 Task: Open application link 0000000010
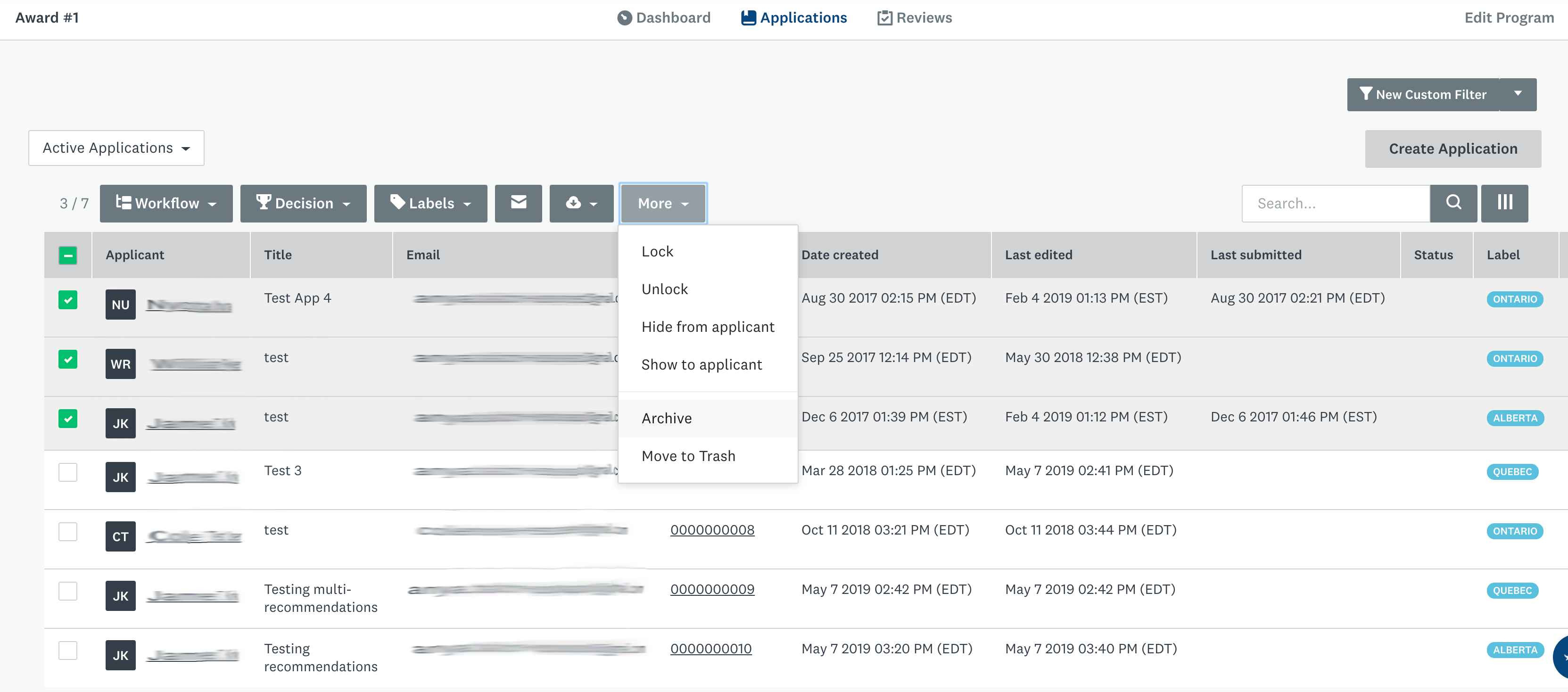[x=711, y=650]
